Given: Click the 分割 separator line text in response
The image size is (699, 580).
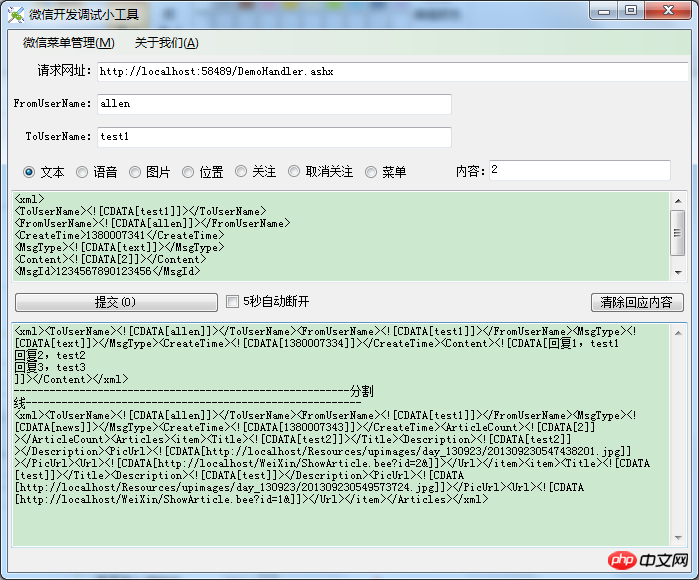Looking at the screenshot, I should (x=361, y=391).
